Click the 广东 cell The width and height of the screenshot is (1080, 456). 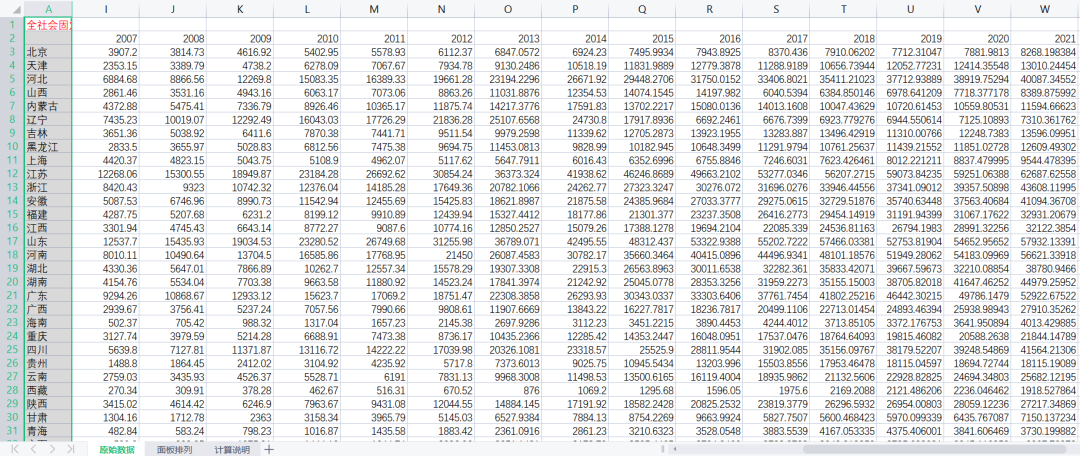[48, 295]
